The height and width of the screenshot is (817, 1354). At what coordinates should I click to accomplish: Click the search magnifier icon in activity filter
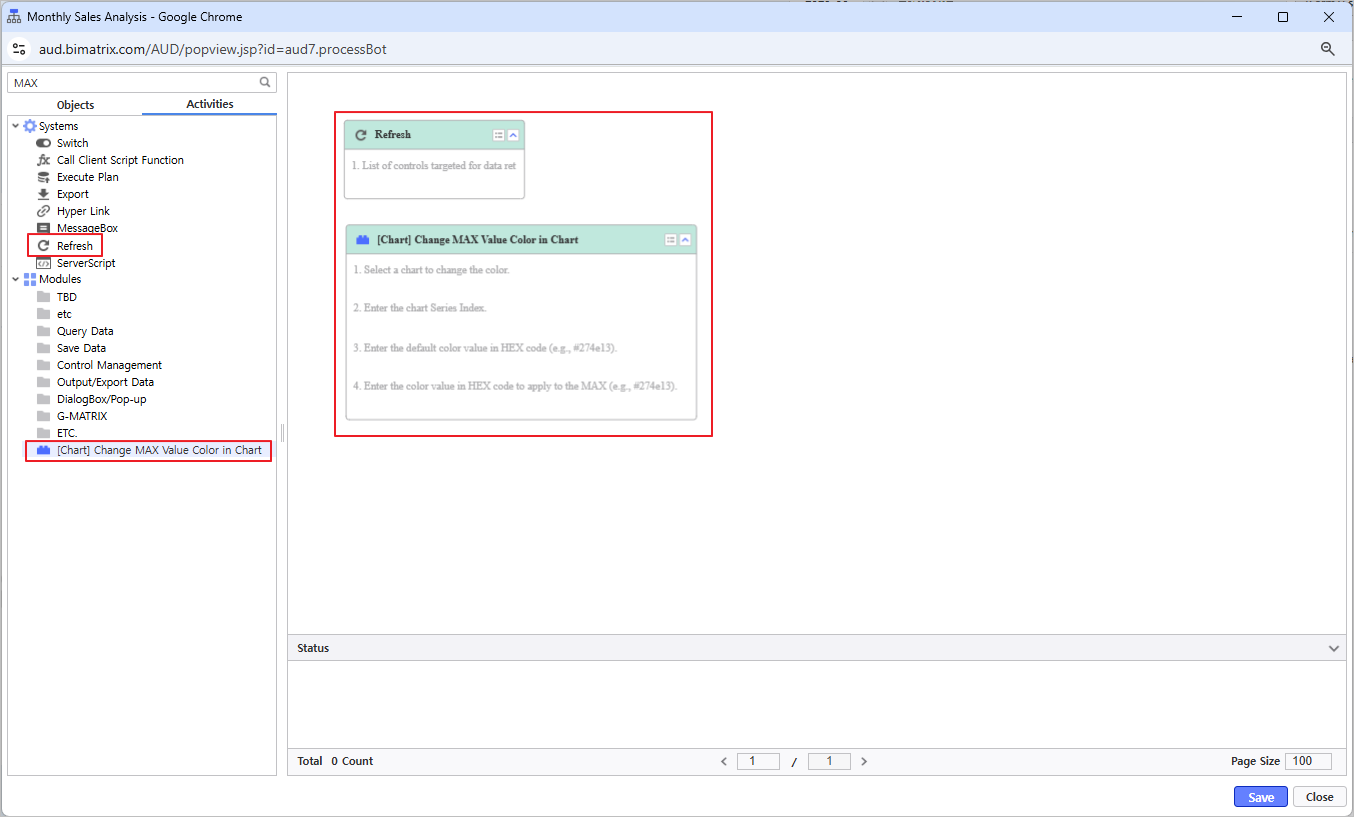click(265, 83)
